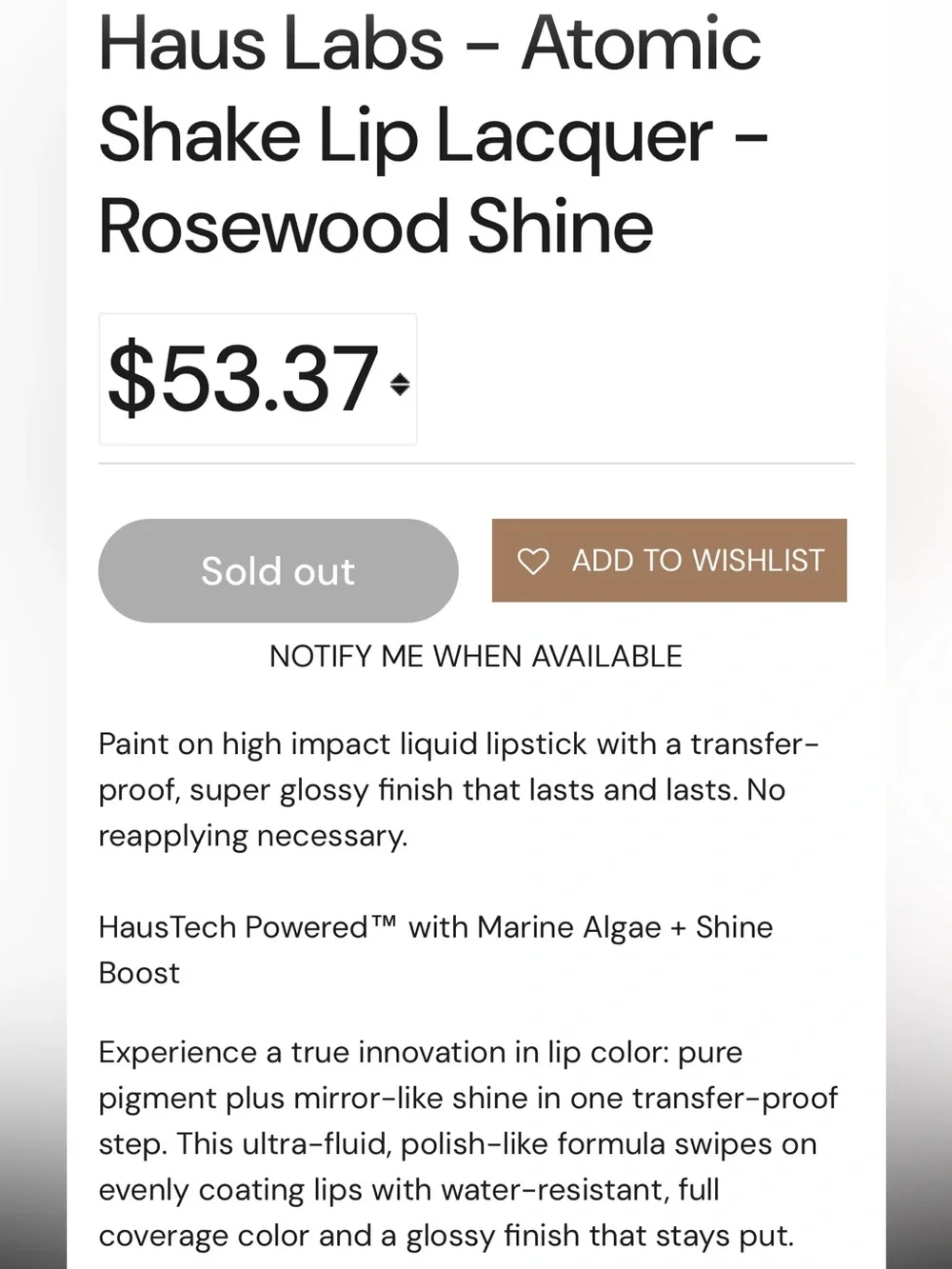The width and height of the screenshot is (952, 1269).
Task: Click the Atomic Shake Lip Lacquer title line
Action: 433,134
